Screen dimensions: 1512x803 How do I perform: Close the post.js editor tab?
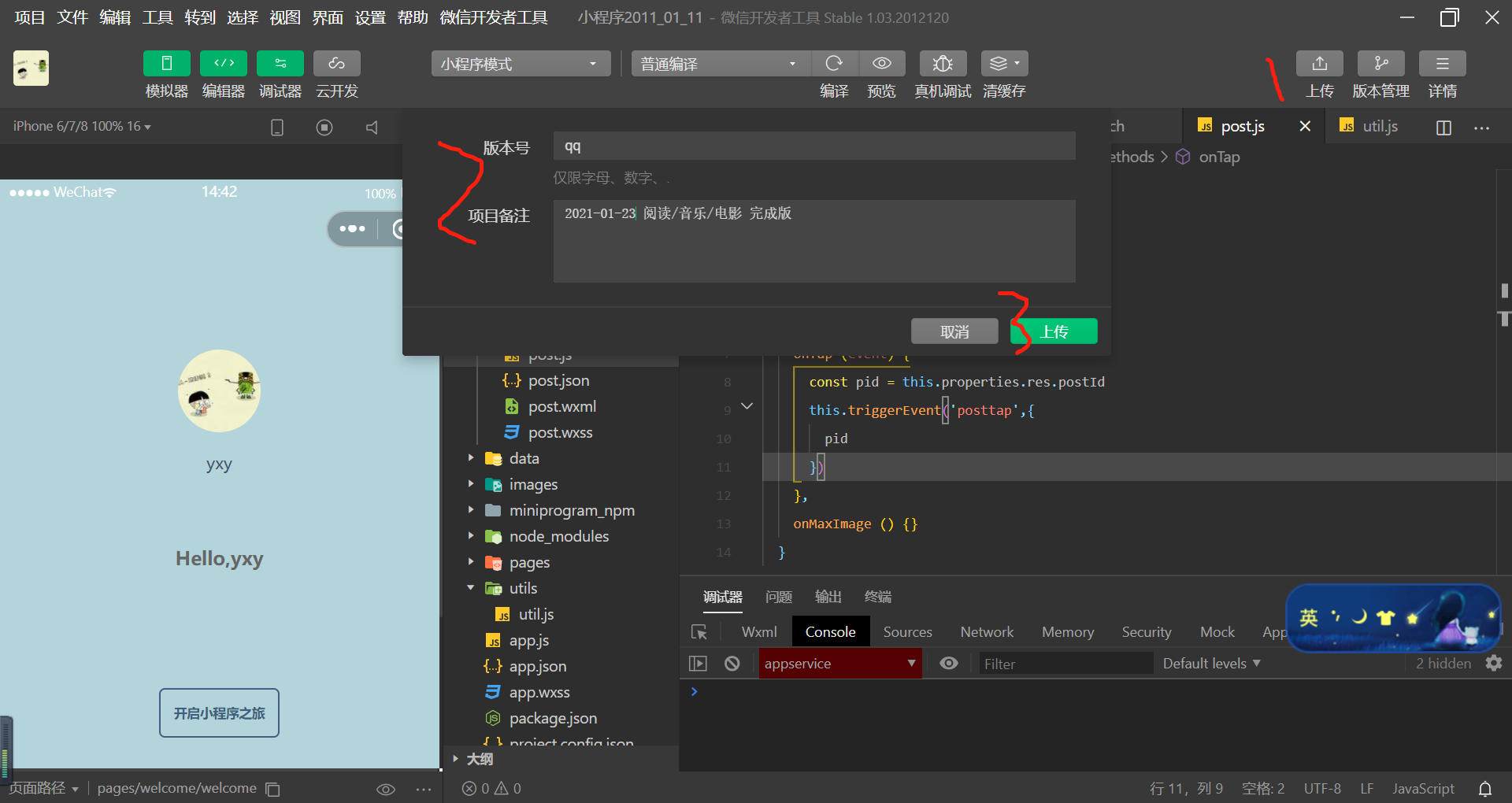(1305, 126)
